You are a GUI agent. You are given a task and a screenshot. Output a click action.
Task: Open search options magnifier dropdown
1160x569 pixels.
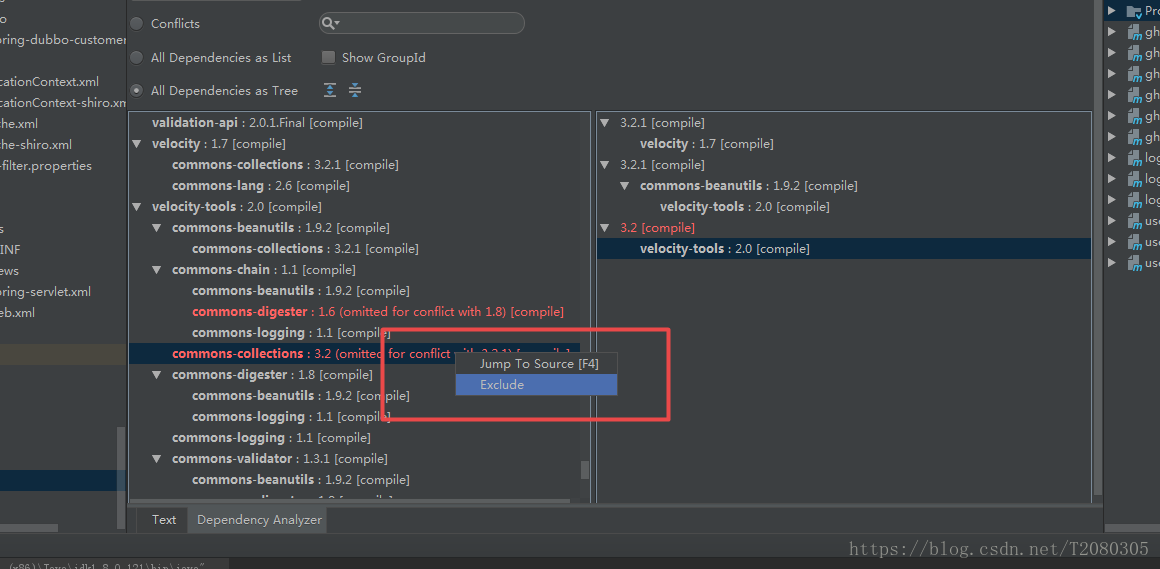click(x=331, y=24)
